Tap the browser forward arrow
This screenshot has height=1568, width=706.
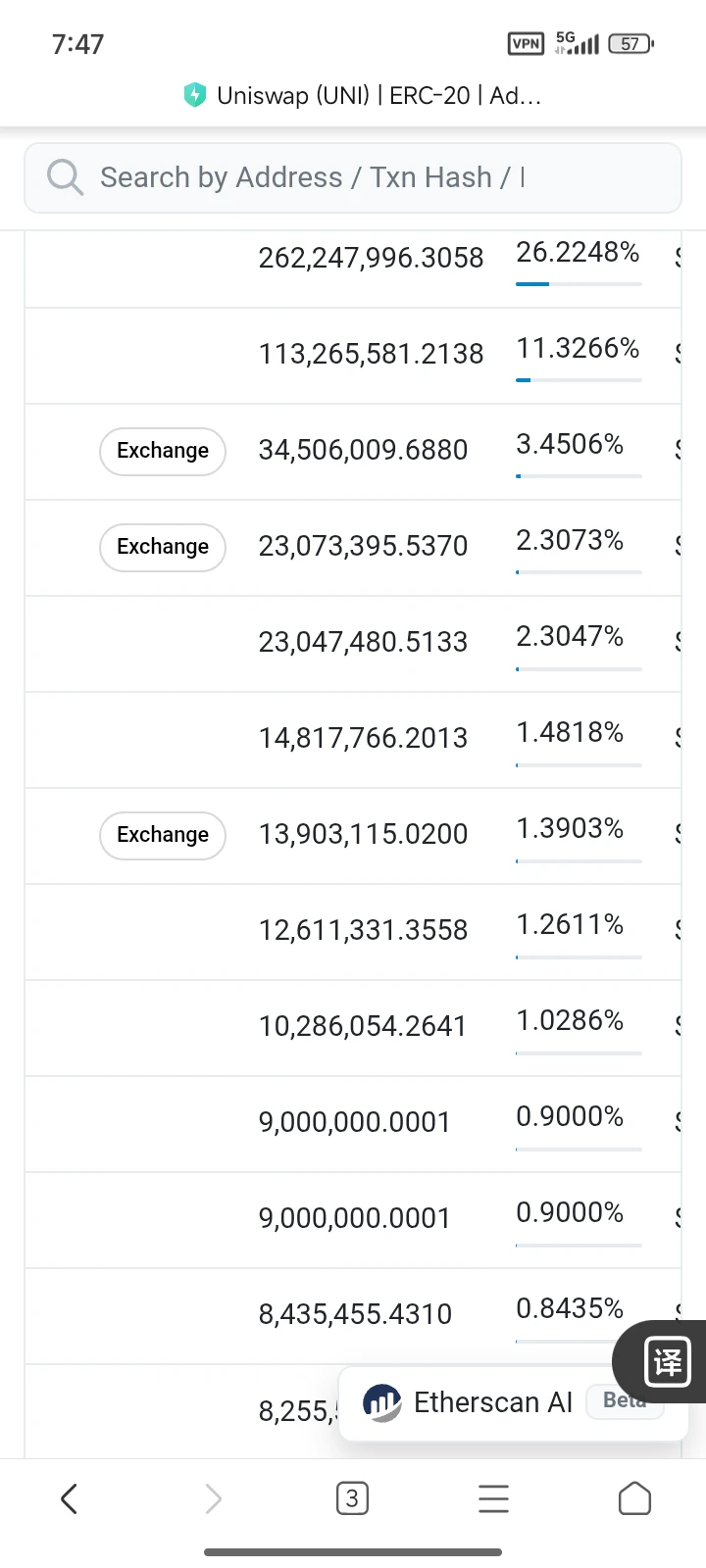[213, 1498]
